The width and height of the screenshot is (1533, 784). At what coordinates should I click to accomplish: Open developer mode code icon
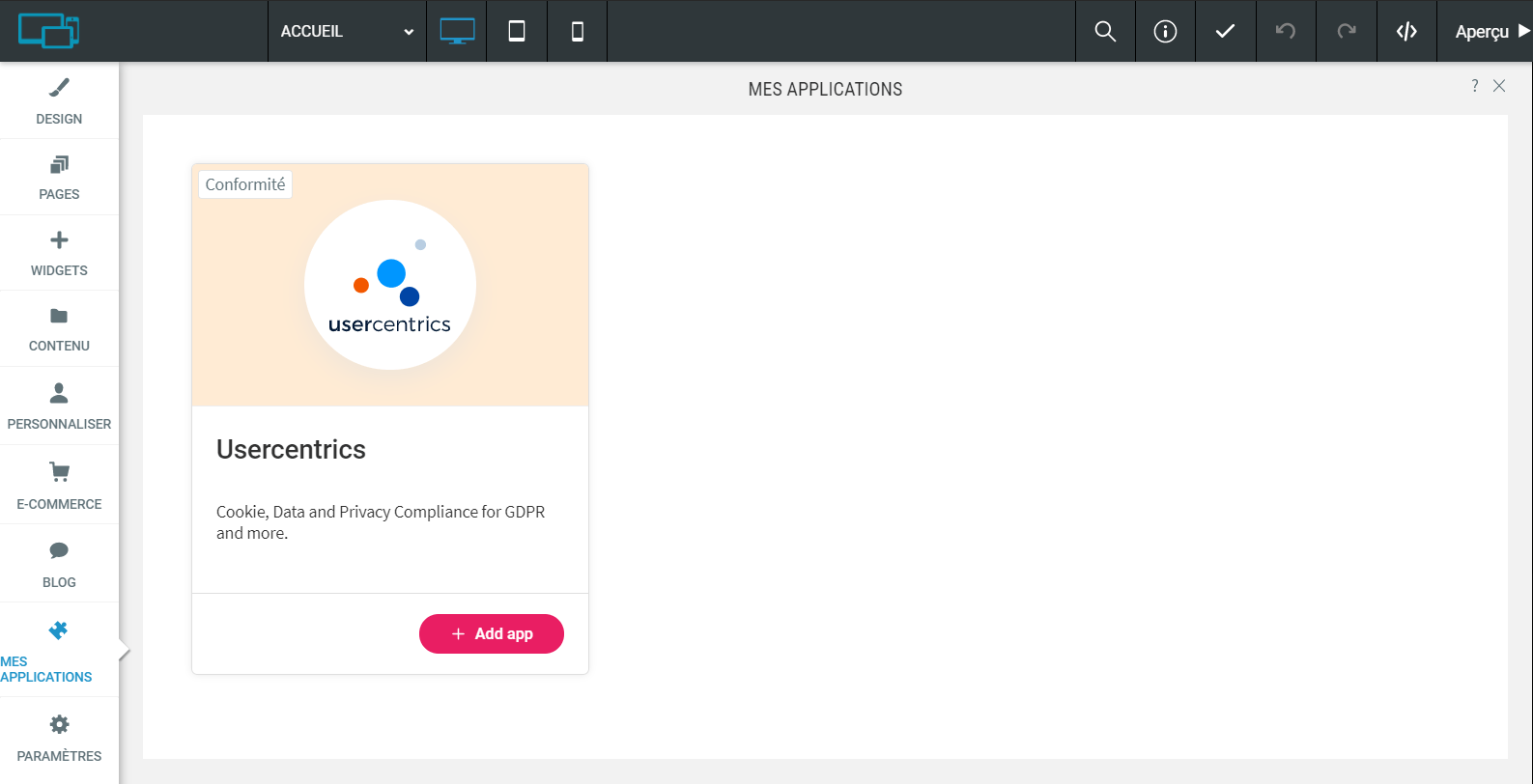coord(1406,31)
